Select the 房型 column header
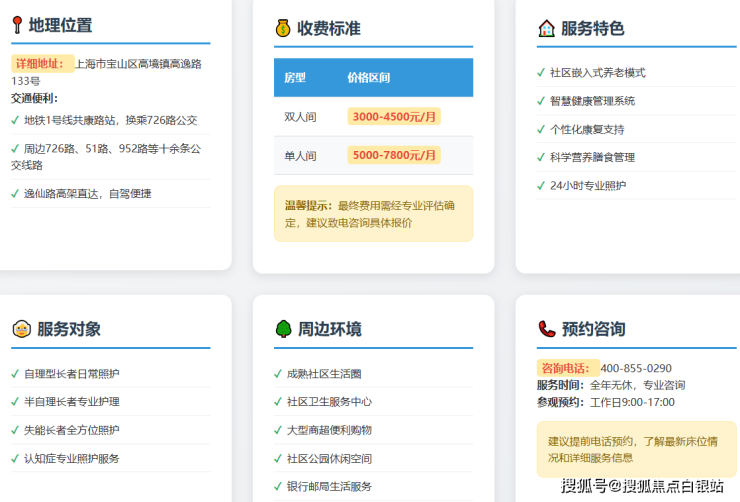The width and height of the screenshot is (740, 502). 295,78
